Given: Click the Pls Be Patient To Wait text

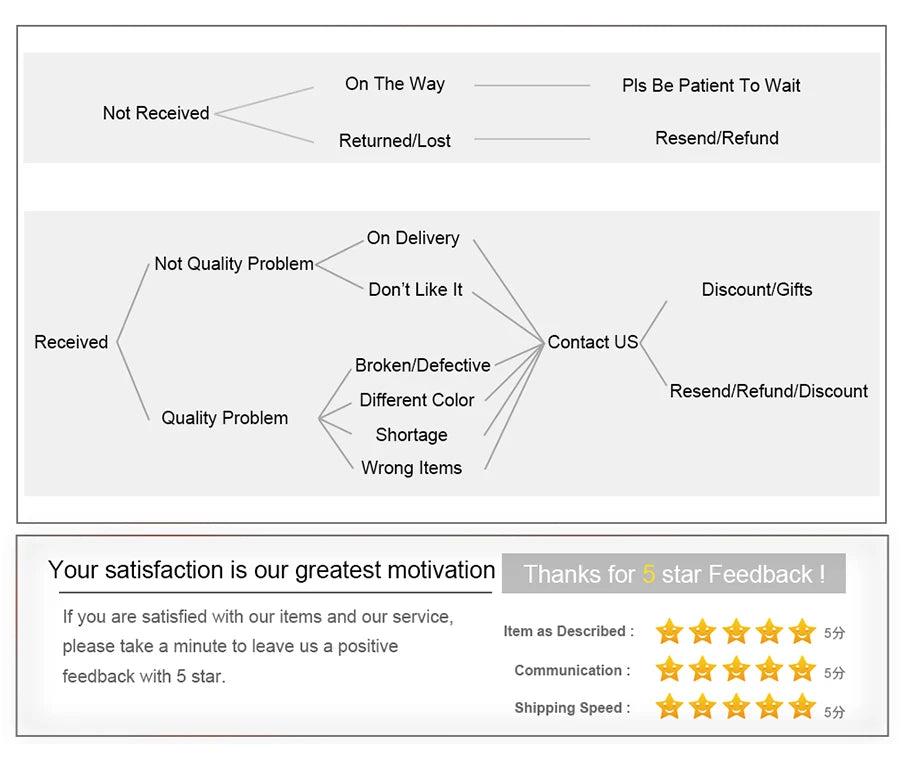Looking at the screenshot, I should (x=711, y=86).
